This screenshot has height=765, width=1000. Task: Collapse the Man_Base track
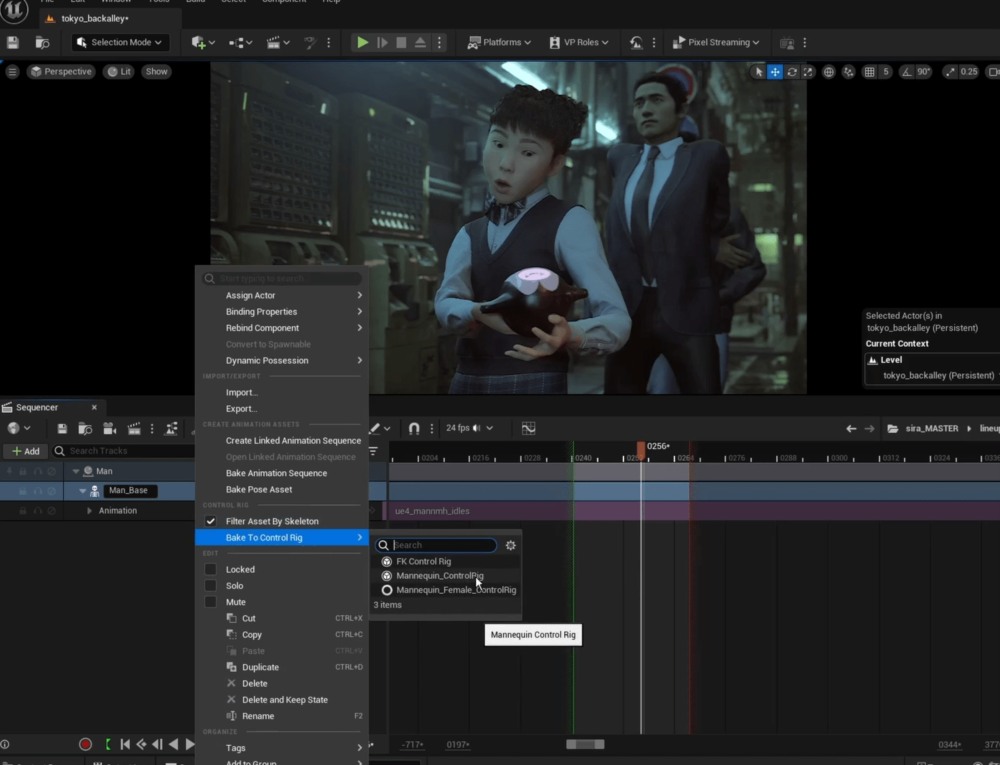(82, 491)
